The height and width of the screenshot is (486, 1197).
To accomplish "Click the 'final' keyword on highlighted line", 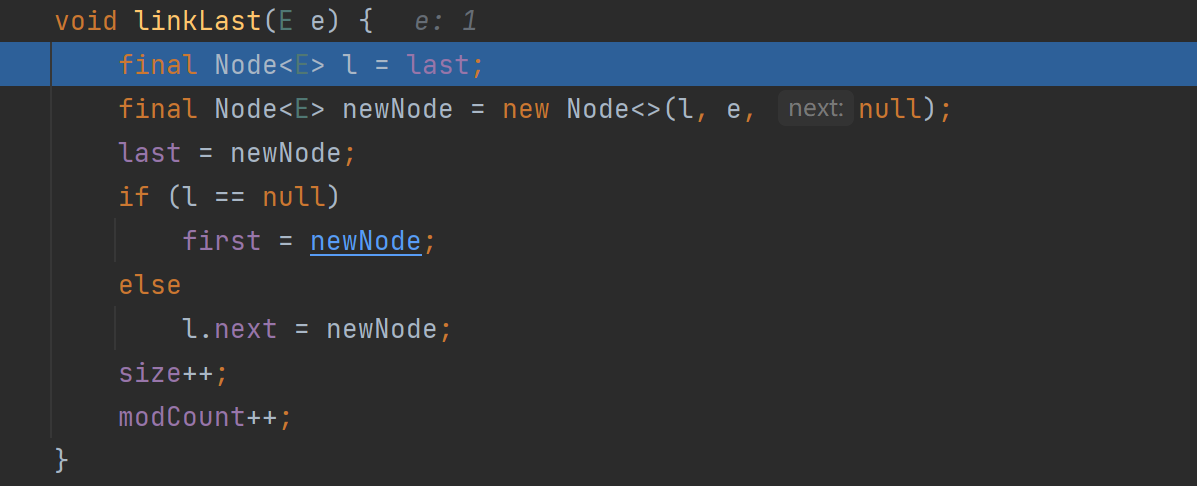I will tap(158, 65).
